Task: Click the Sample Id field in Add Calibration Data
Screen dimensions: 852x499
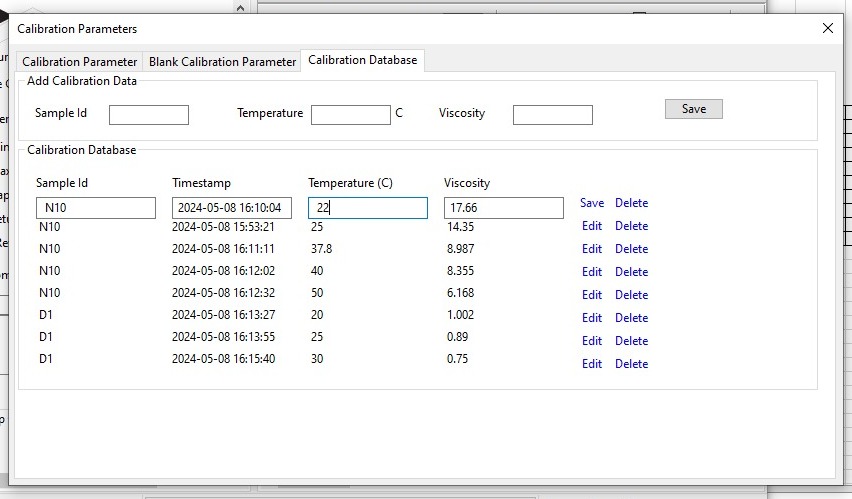Action: pos(148,115)
